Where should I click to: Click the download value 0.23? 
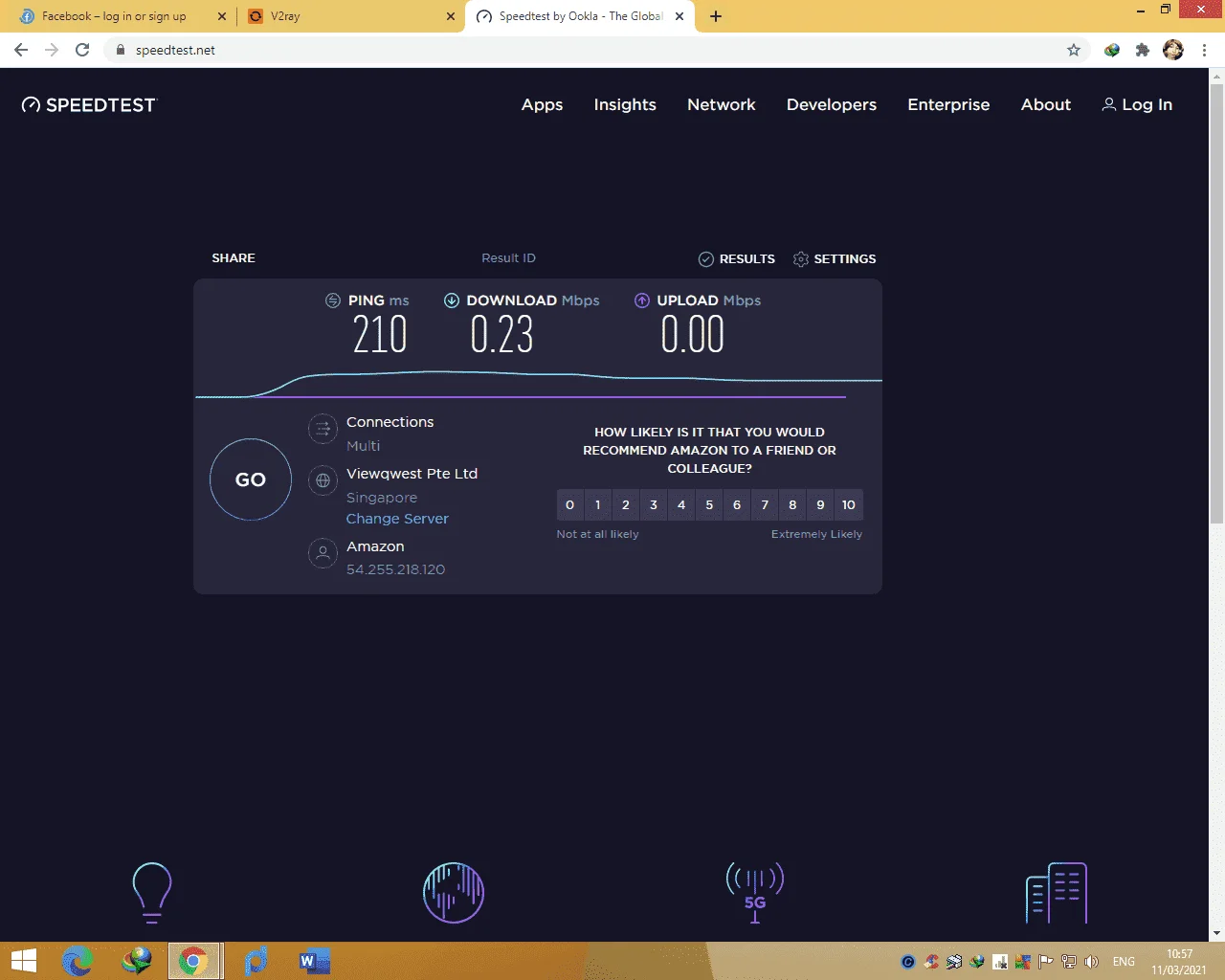point(501,335)
